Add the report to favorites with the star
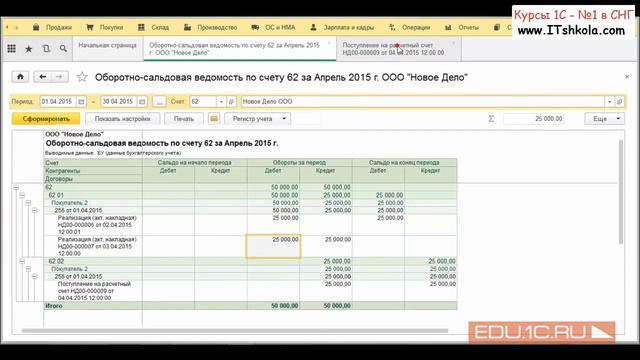Screen dimensions: 640x360 pos(82,77)
